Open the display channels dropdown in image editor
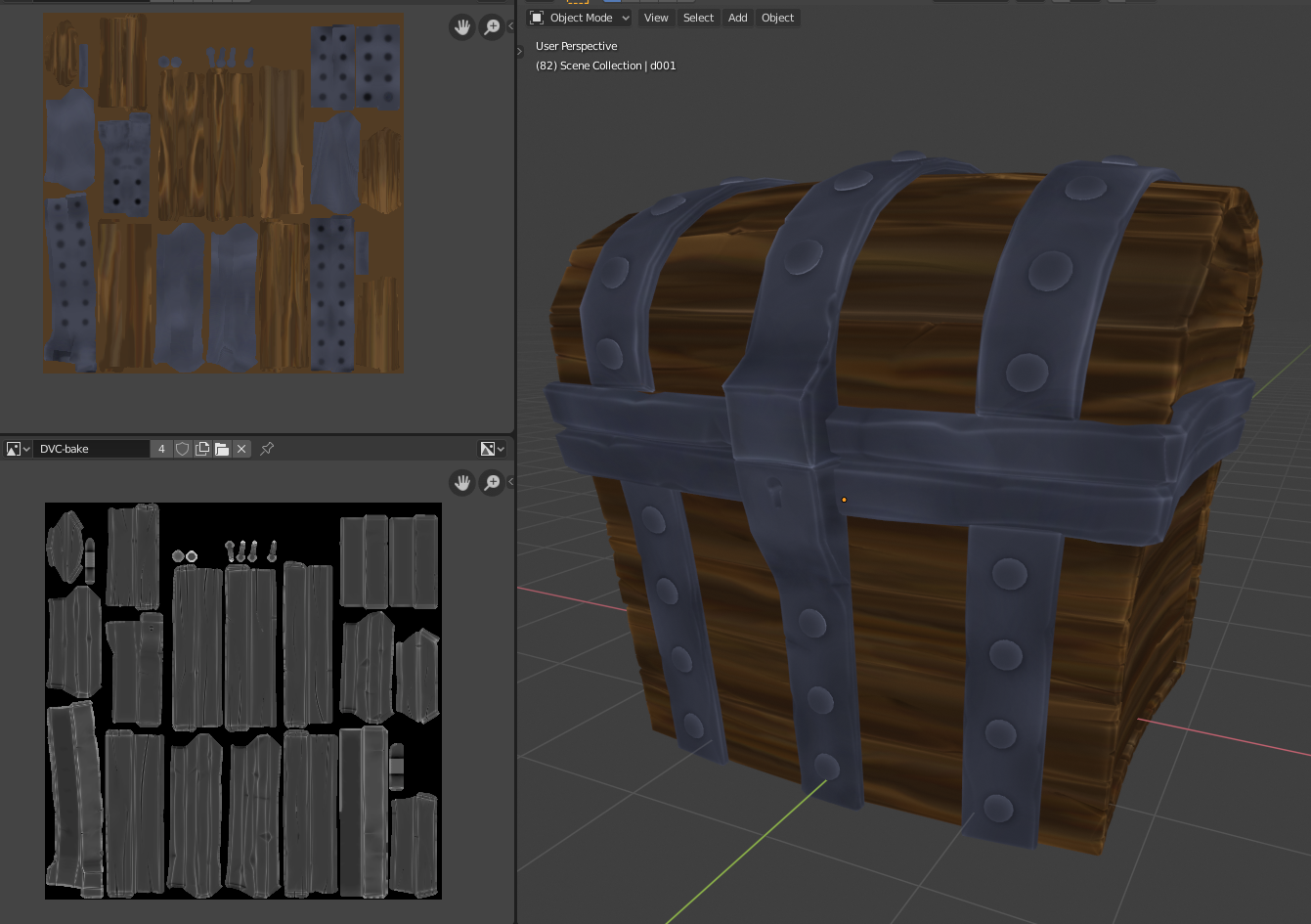 click(493, 449)
